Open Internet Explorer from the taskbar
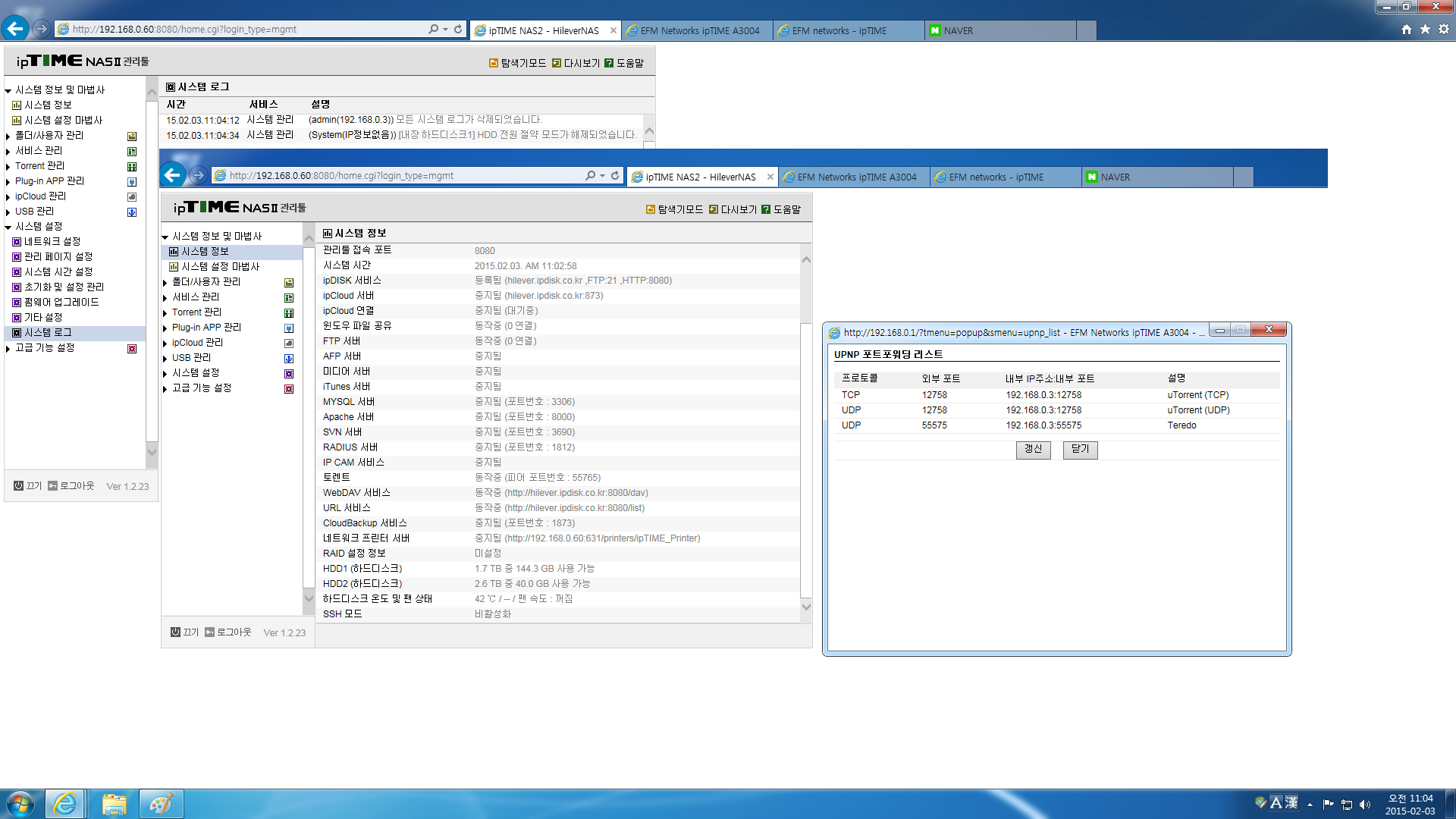Image resolution: width=1456 pixels, height=819 pixels. (x=65, y=804)
